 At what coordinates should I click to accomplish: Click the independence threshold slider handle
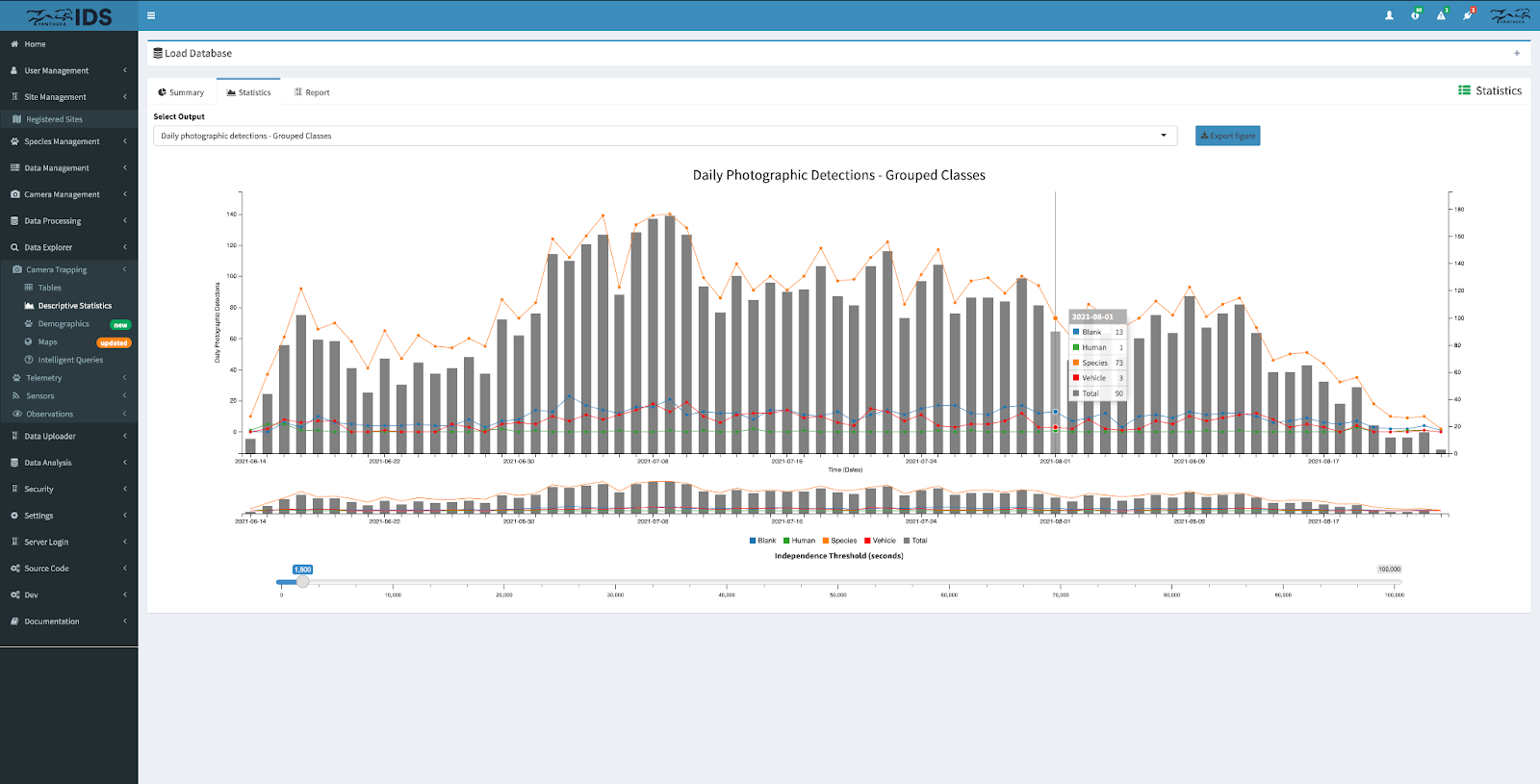click(303, 582)
